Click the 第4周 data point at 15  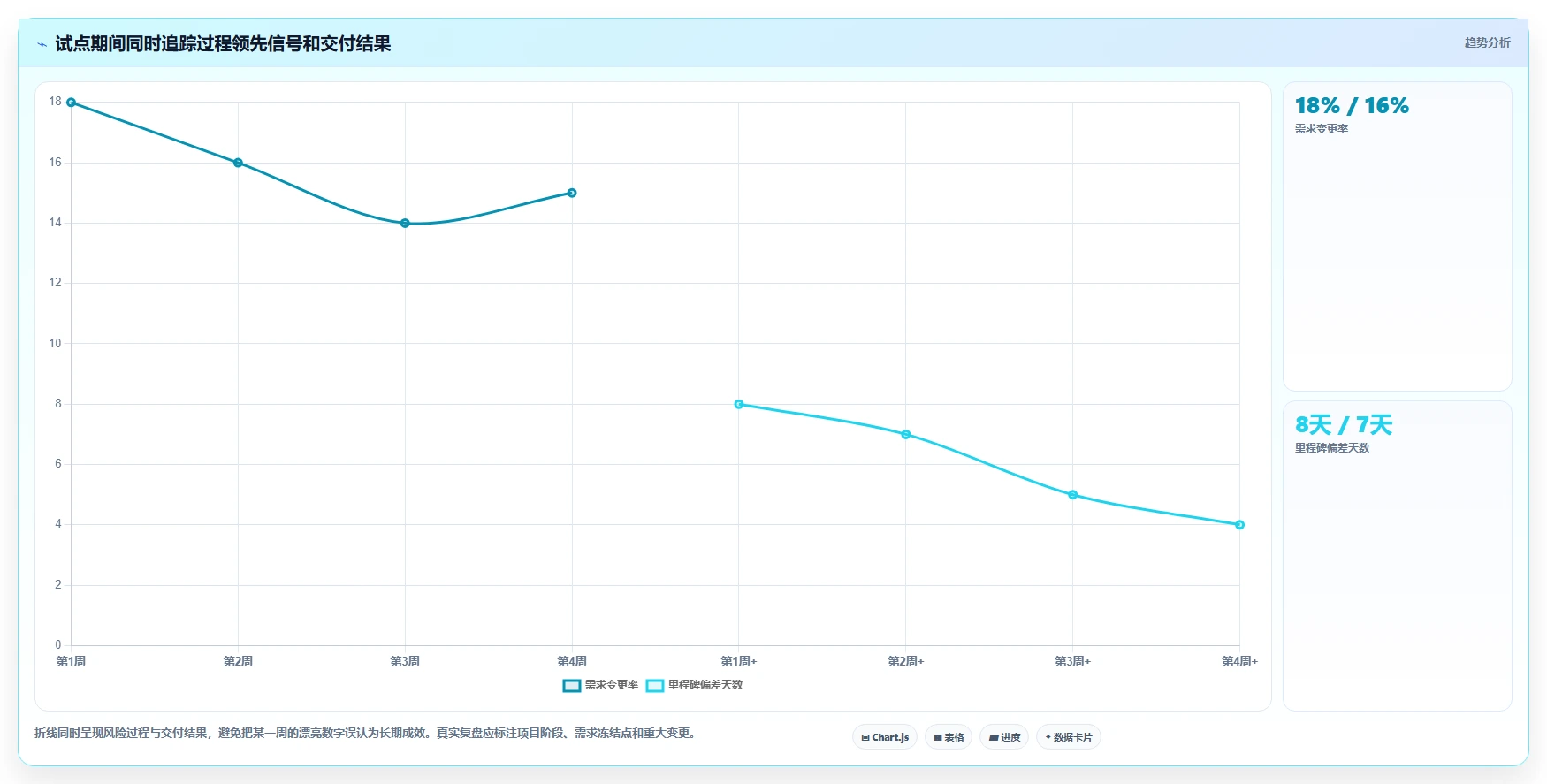point(572,193)
